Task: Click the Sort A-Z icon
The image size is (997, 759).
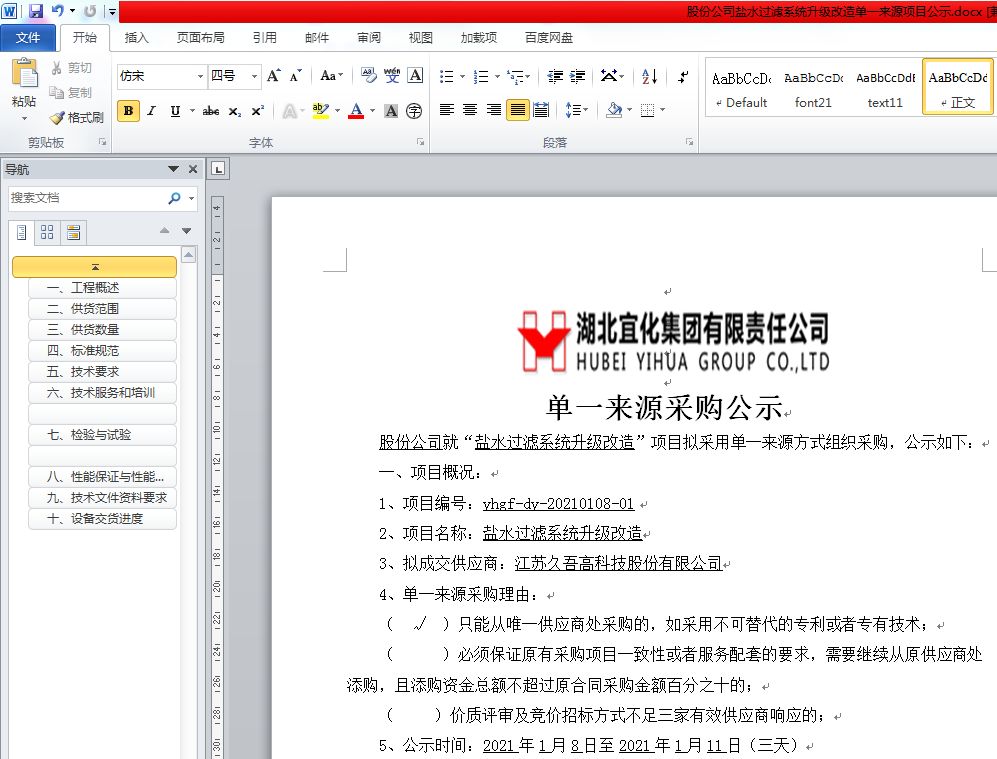Action: pyautogui.click(x=649, y=76)
